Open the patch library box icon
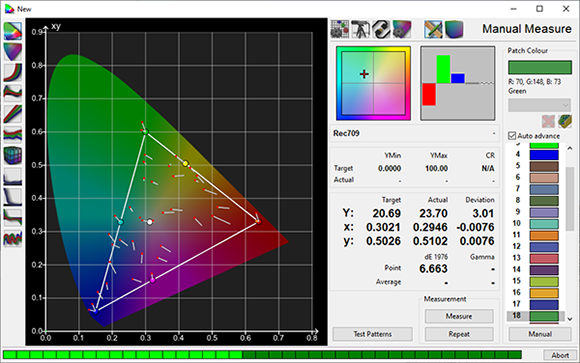The height and width of the screenshot is (363, 580). click(564, 121)
